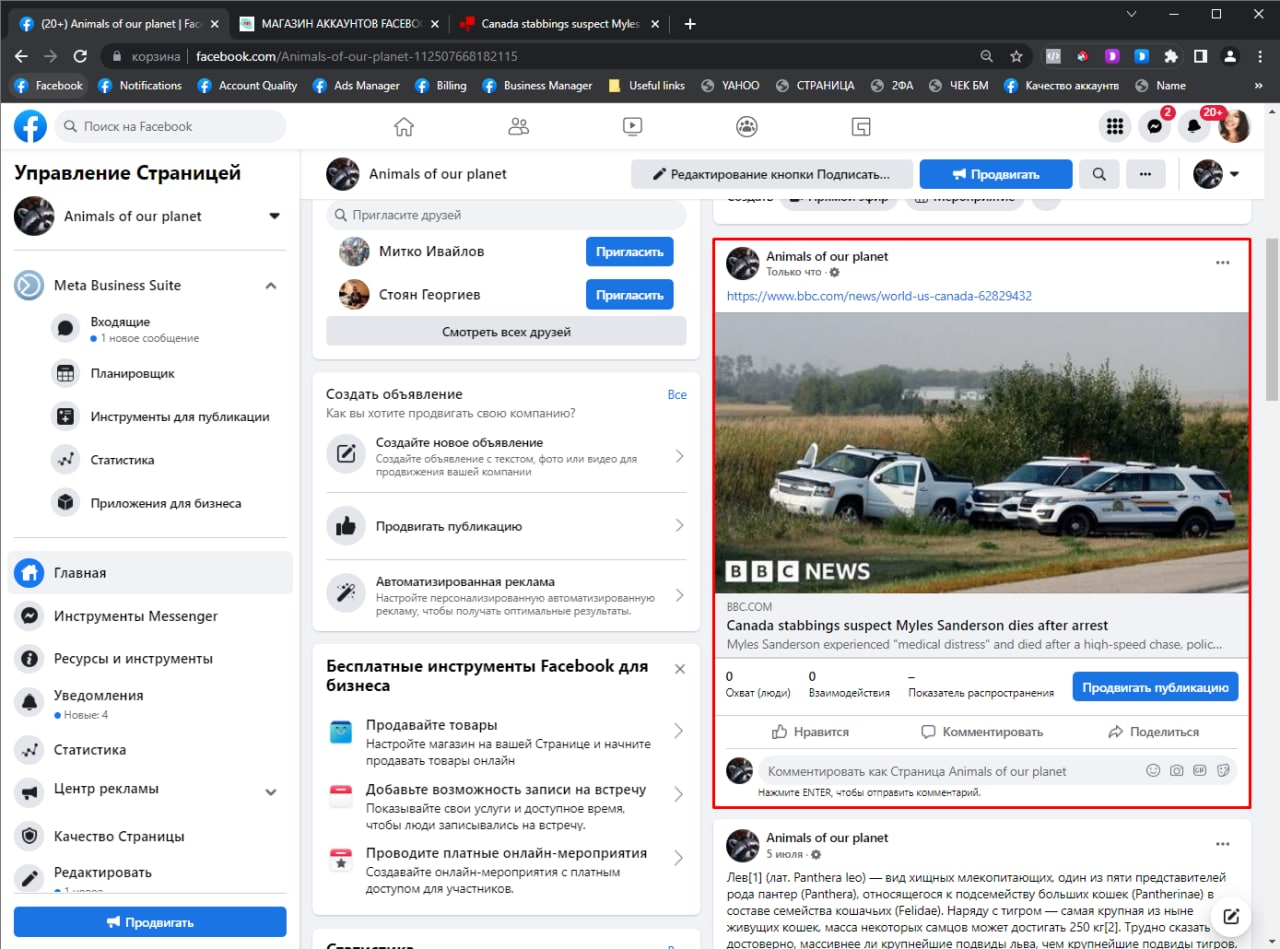Screen dimensions: 1280x949
Task: Share the post with Поделиться
Action: pos(1153,732)
